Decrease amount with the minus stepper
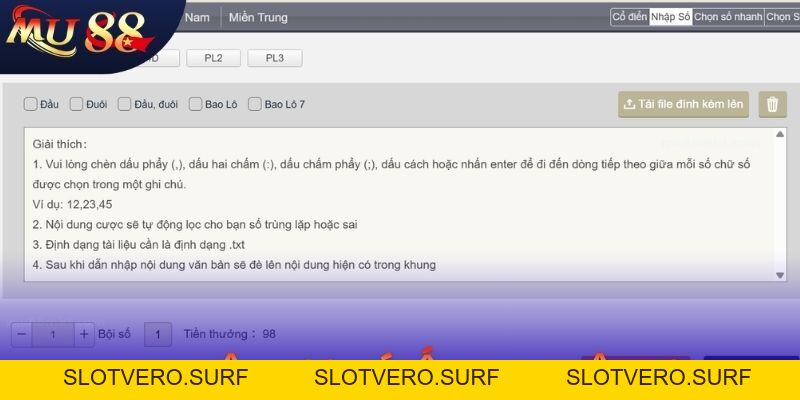This screenshot has height=400, width=800. point(21,335)
